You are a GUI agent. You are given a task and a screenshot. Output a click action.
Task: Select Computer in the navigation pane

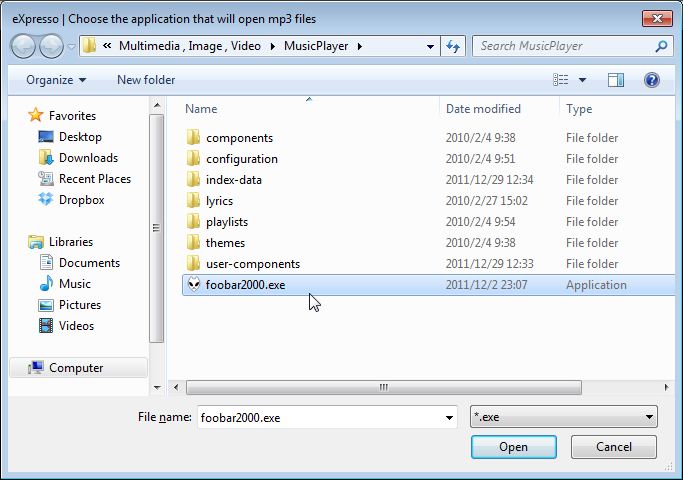76,368
